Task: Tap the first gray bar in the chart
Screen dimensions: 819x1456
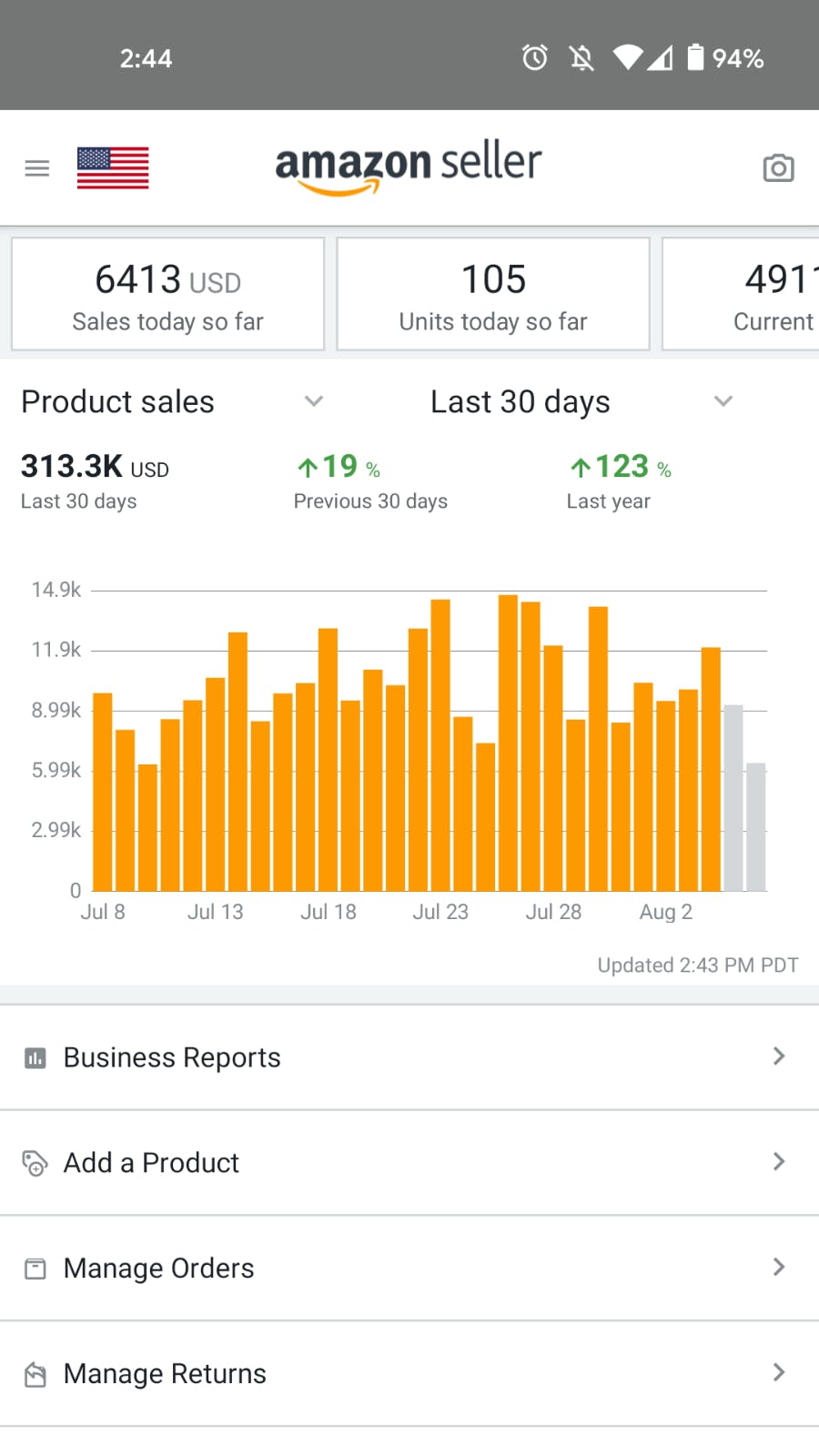Action: click(x=733, y=797)
